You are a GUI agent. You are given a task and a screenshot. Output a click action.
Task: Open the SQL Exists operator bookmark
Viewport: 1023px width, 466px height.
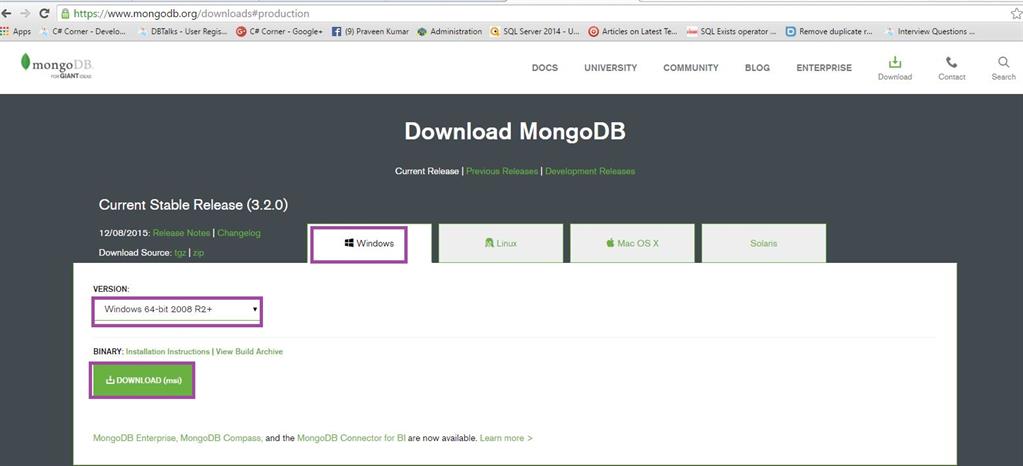(x=731, y=31)
